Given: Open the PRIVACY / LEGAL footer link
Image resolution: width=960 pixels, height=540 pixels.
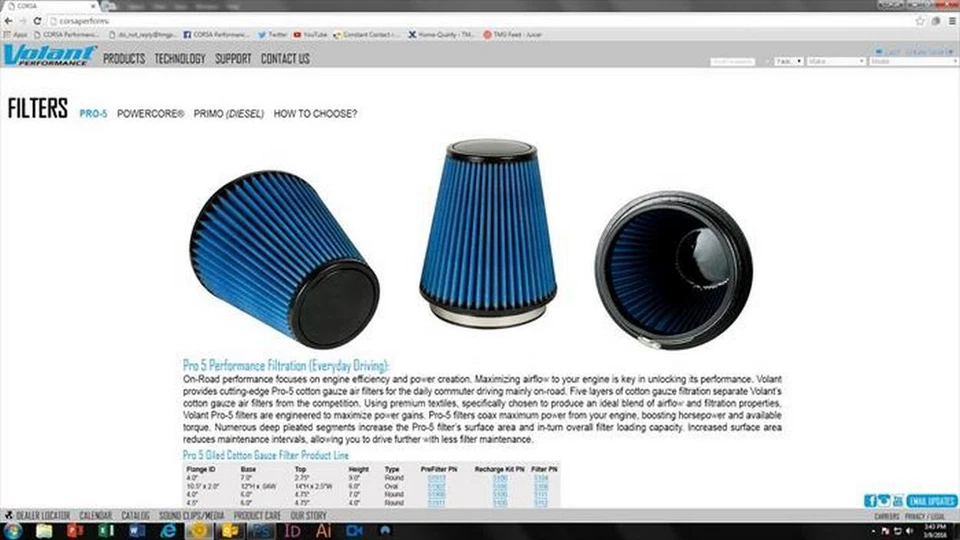Looking at the screenshot, I should pyautogui.click(x=925, y=517).
